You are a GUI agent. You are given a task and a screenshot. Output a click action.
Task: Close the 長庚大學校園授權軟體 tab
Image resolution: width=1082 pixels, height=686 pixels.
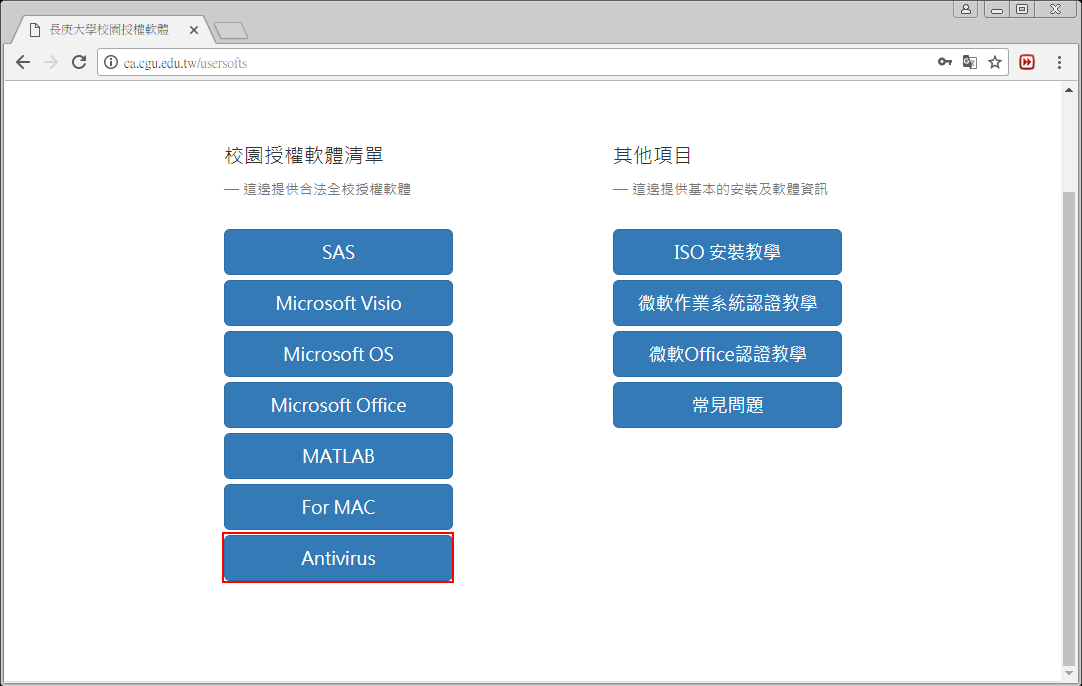click(x=194, y=30)
